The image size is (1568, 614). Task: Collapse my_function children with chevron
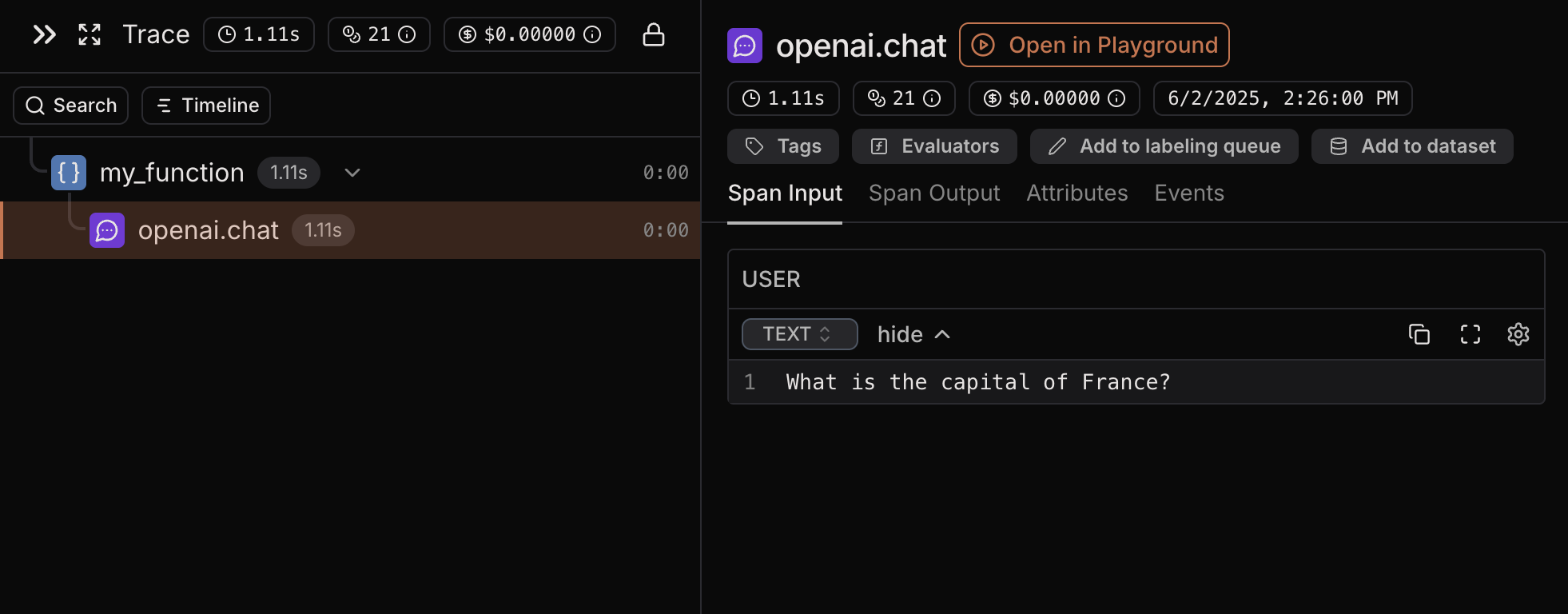click(352, 173)
